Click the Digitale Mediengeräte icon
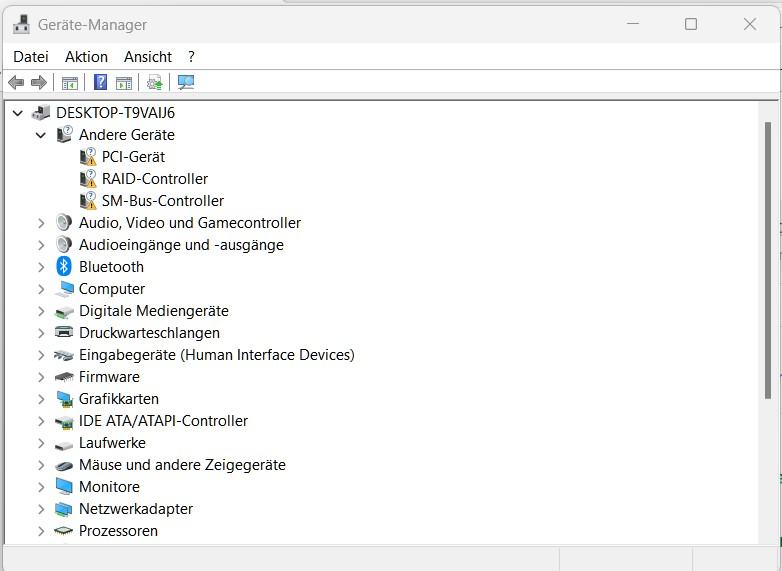This screenshot has width=782, height=571. pyautogui.click(x=64, y=312)
